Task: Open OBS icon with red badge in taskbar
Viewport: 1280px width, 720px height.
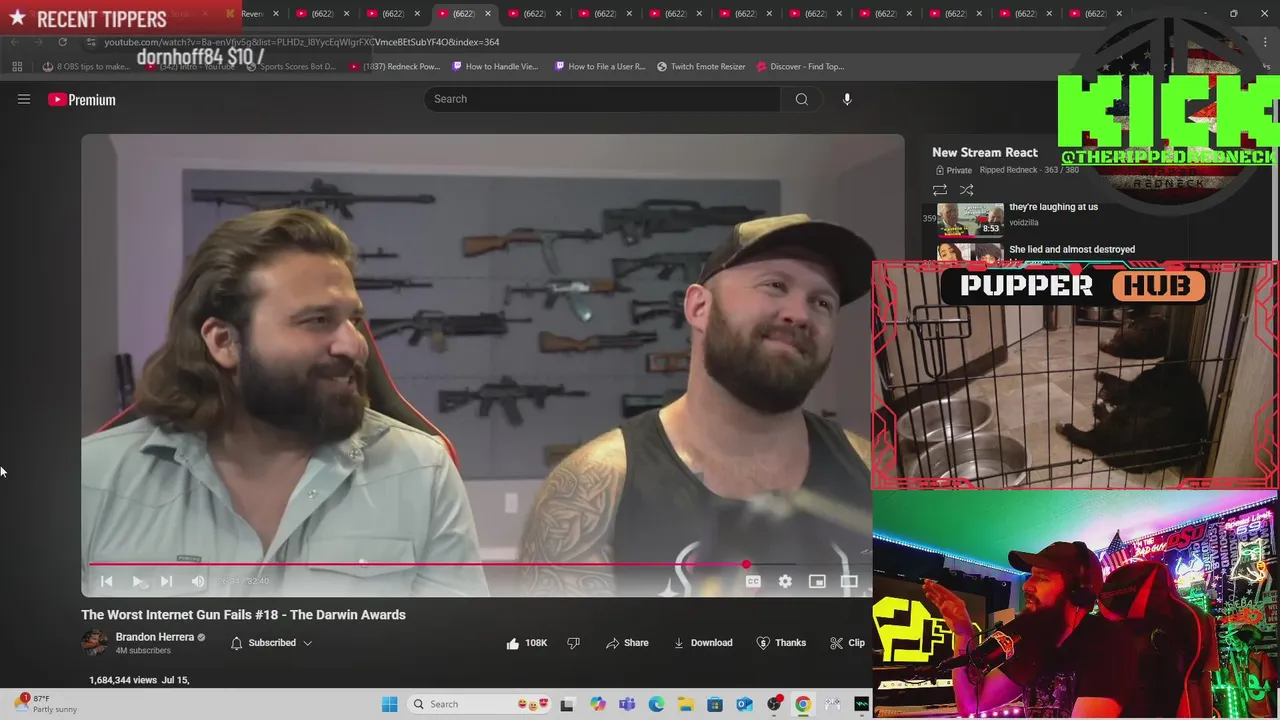Action: pos(774,704)
